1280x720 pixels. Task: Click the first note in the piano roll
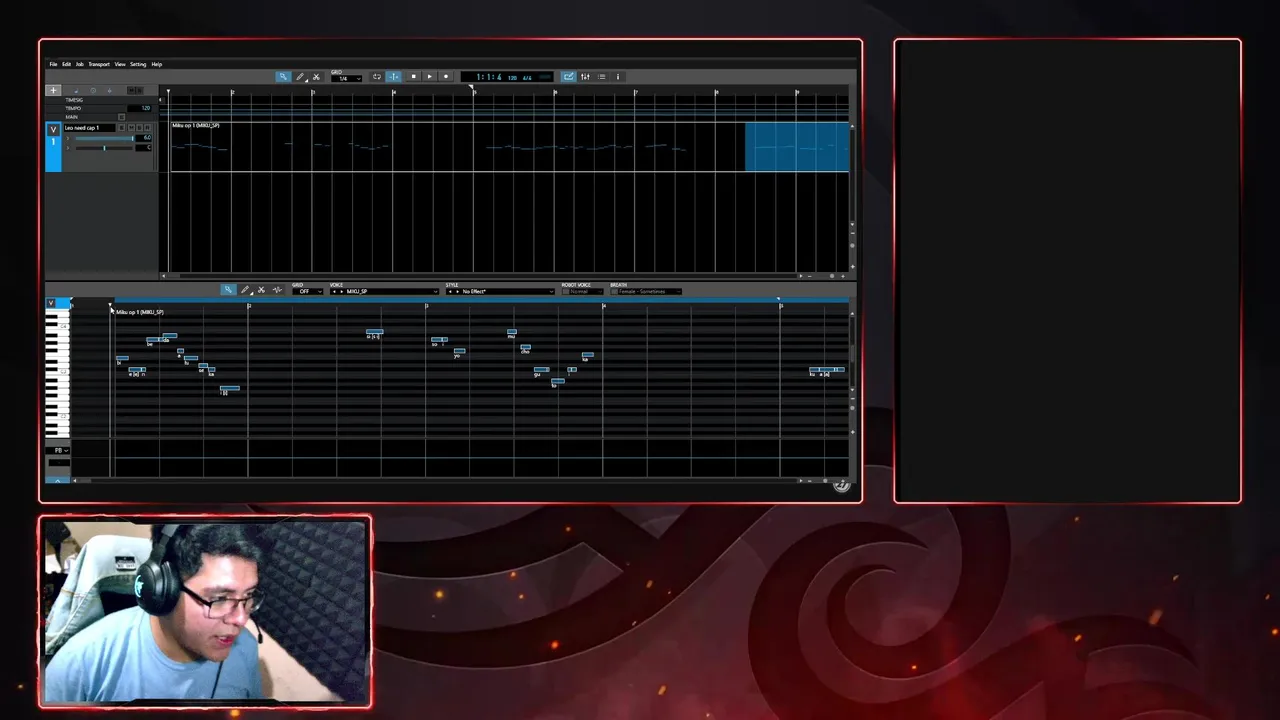[x=122, y=358]
